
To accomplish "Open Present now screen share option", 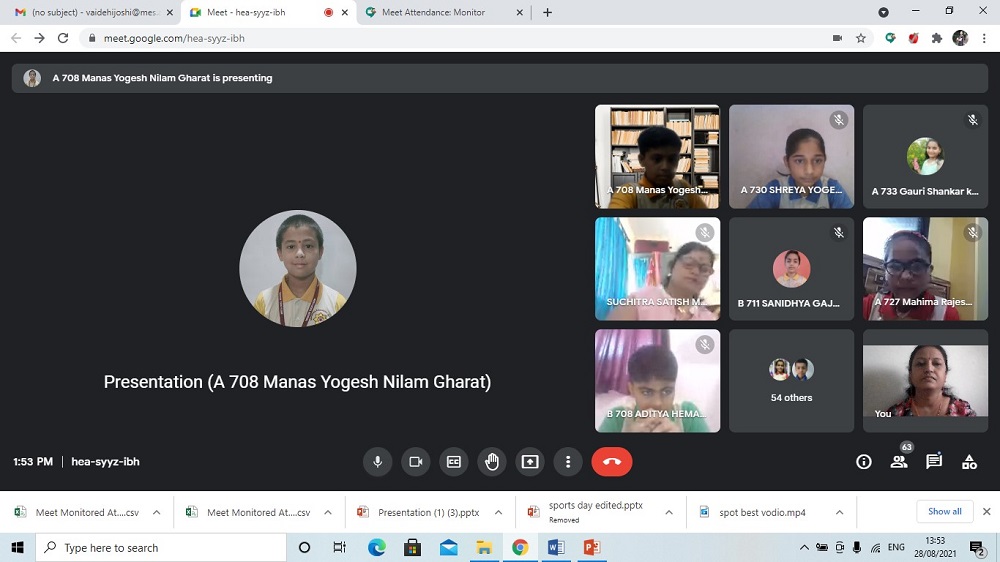I will [x=530, y=462].
